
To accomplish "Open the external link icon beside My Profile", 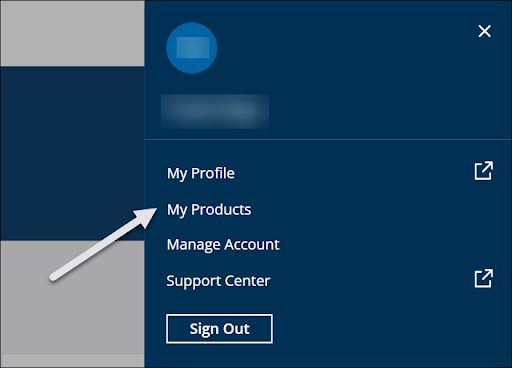I will 483,171.
